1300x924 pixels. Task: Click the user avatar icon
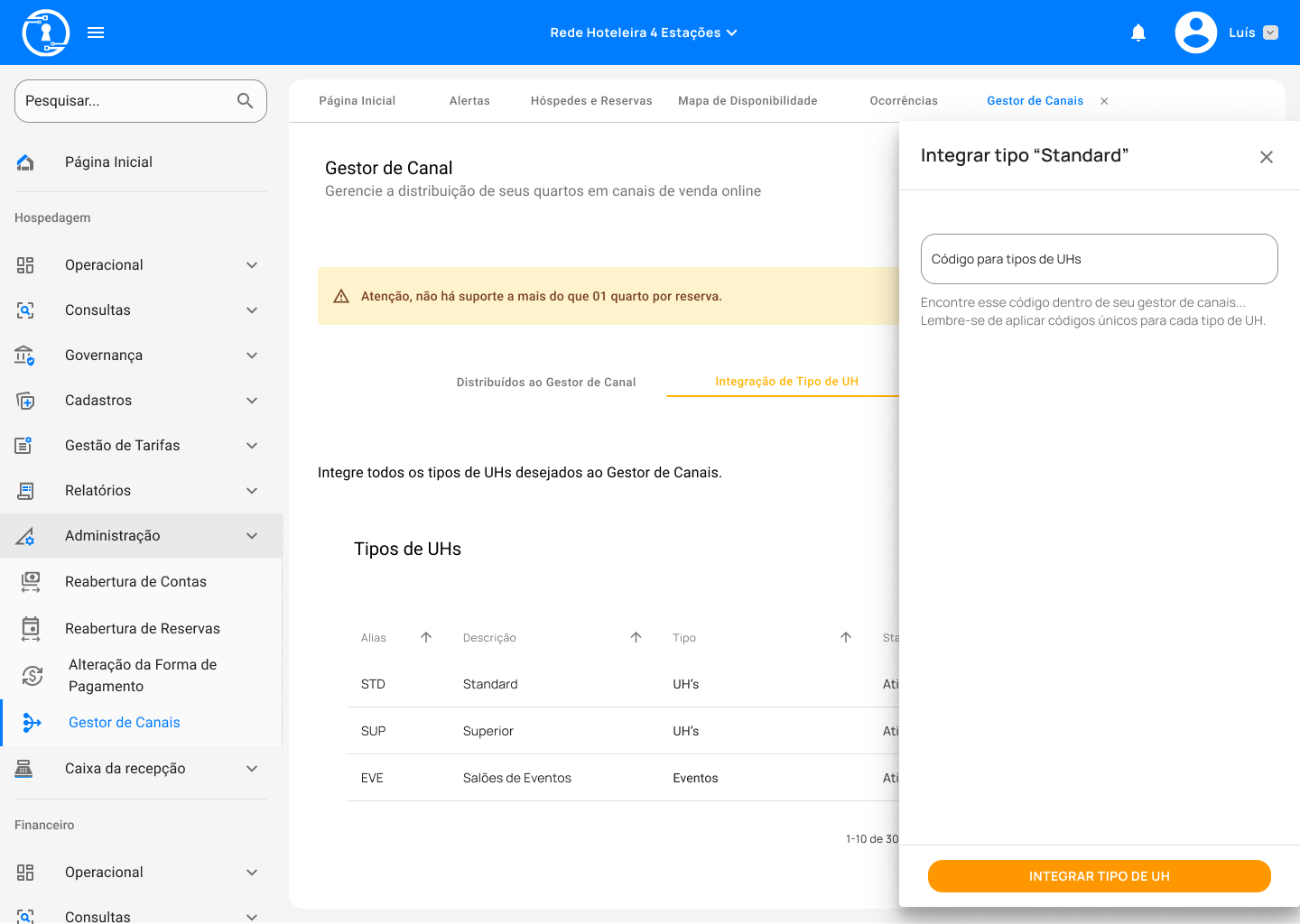click(1195, 32)
